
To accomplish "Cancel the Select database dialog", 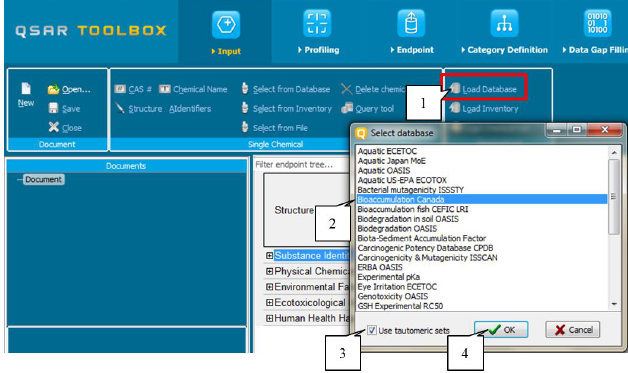I will [x=572, y=330].
